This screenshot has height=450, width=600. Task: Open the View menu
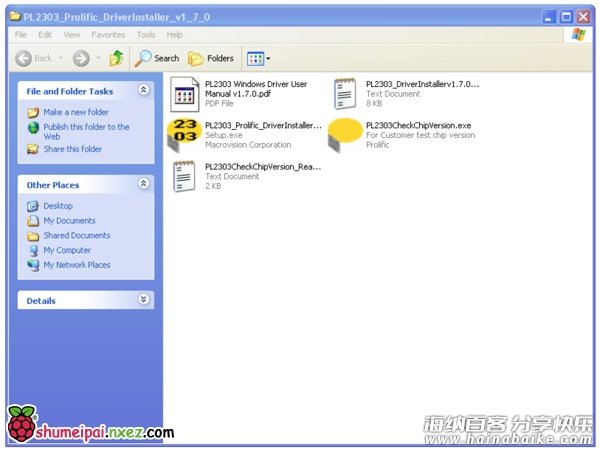pos(72,35)
